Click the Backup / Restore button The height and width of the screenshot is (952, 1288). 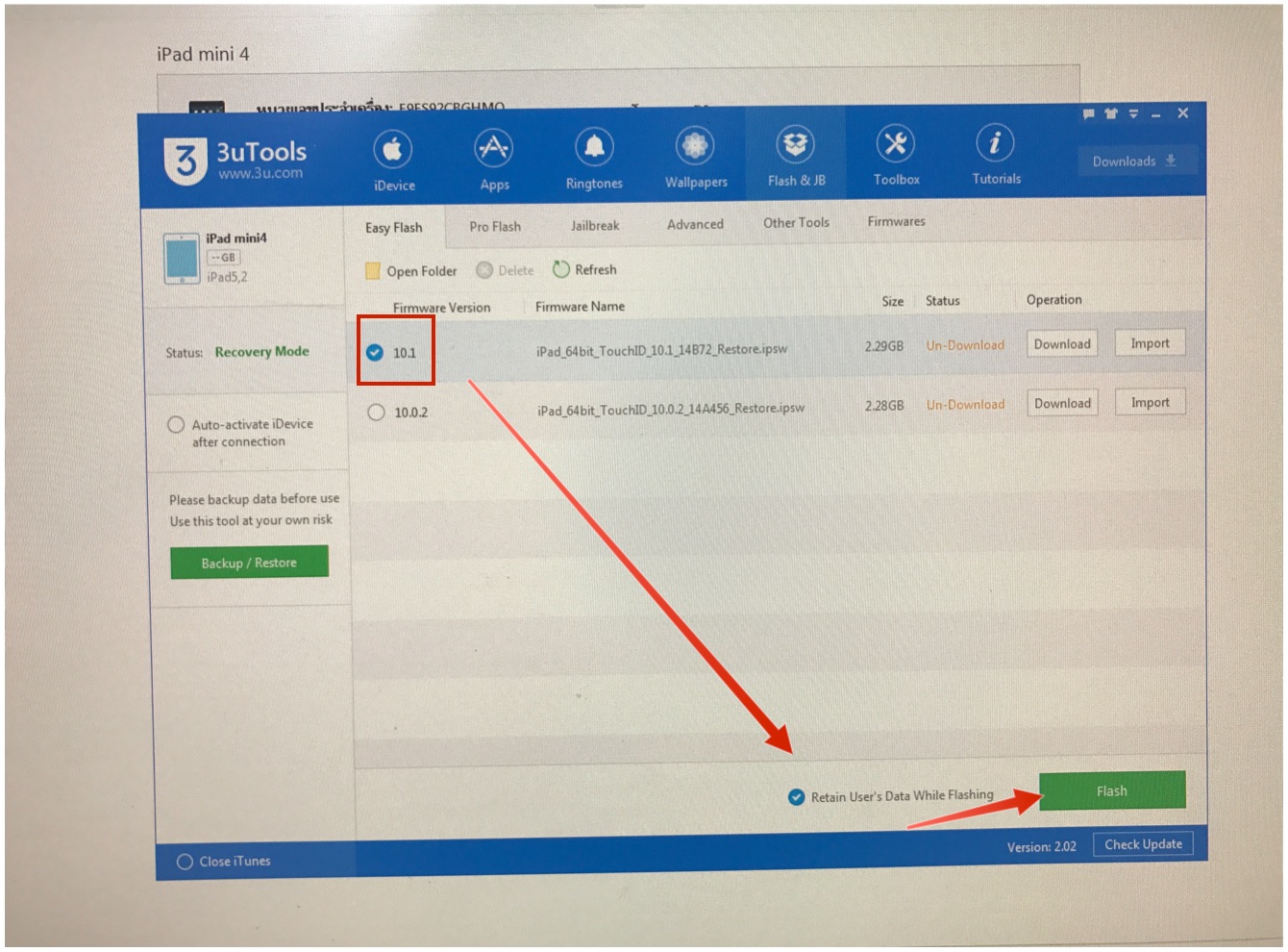pos(249,563)
